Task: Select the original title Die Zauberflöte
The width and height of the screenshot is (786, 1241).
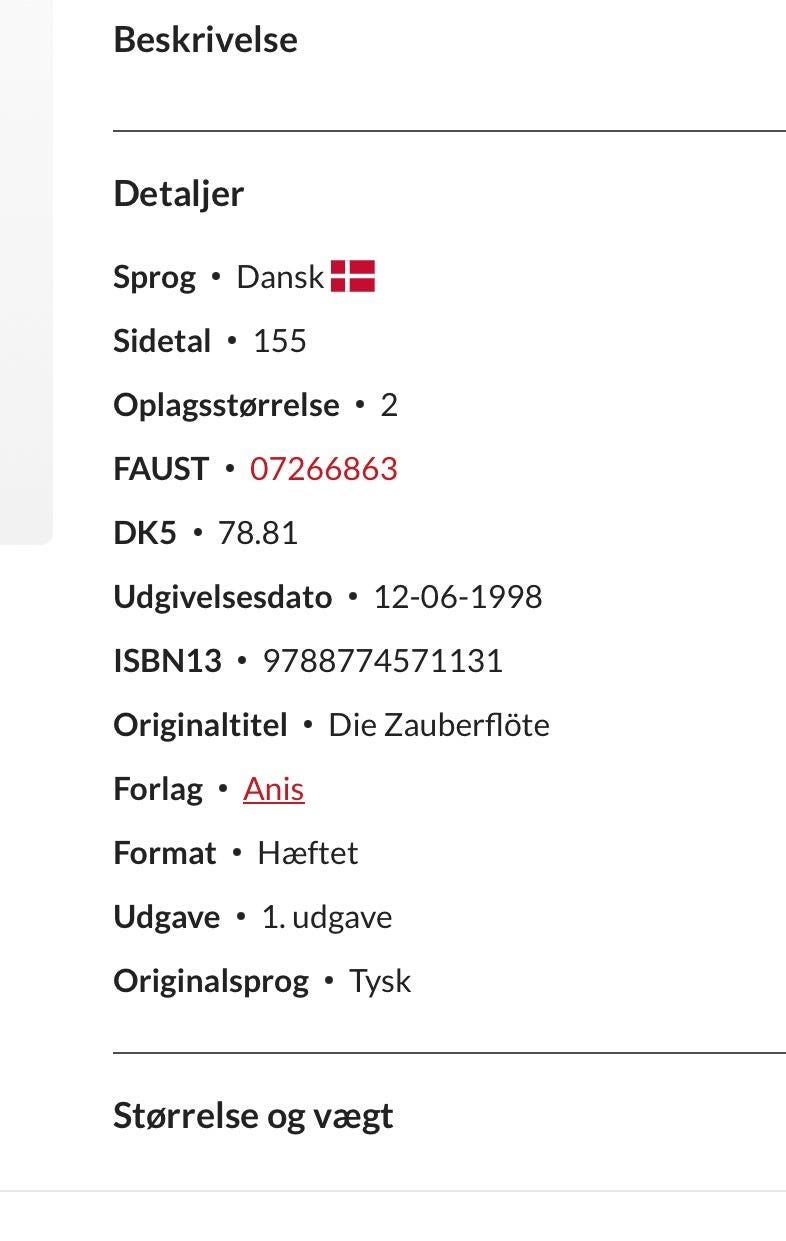Action: coord(439,725)
